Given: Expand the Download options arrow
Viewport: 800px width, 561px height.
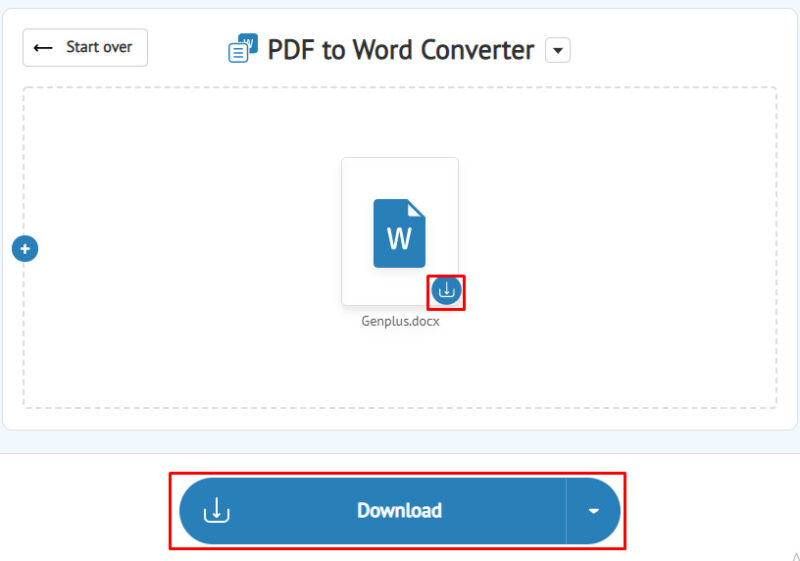Looking at the screenshot, I should tap(593, 511).
